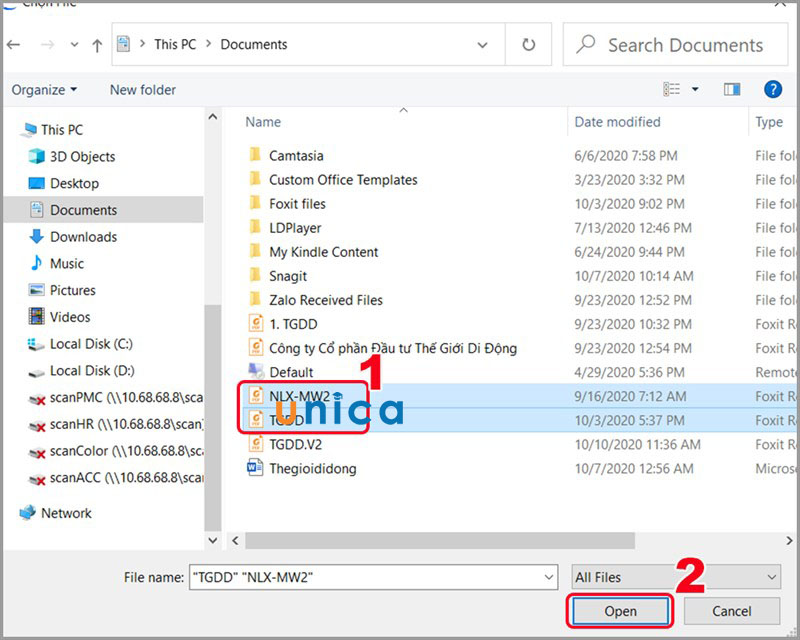
Task: Click the Refresh folder icon
Action: click(528, 45)
